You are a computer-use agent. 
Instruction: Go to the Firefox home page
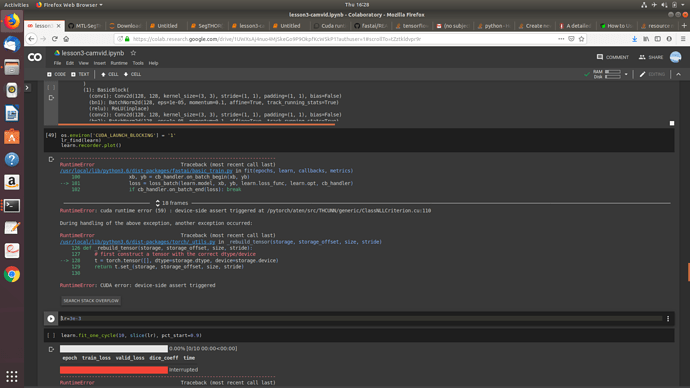66,39
